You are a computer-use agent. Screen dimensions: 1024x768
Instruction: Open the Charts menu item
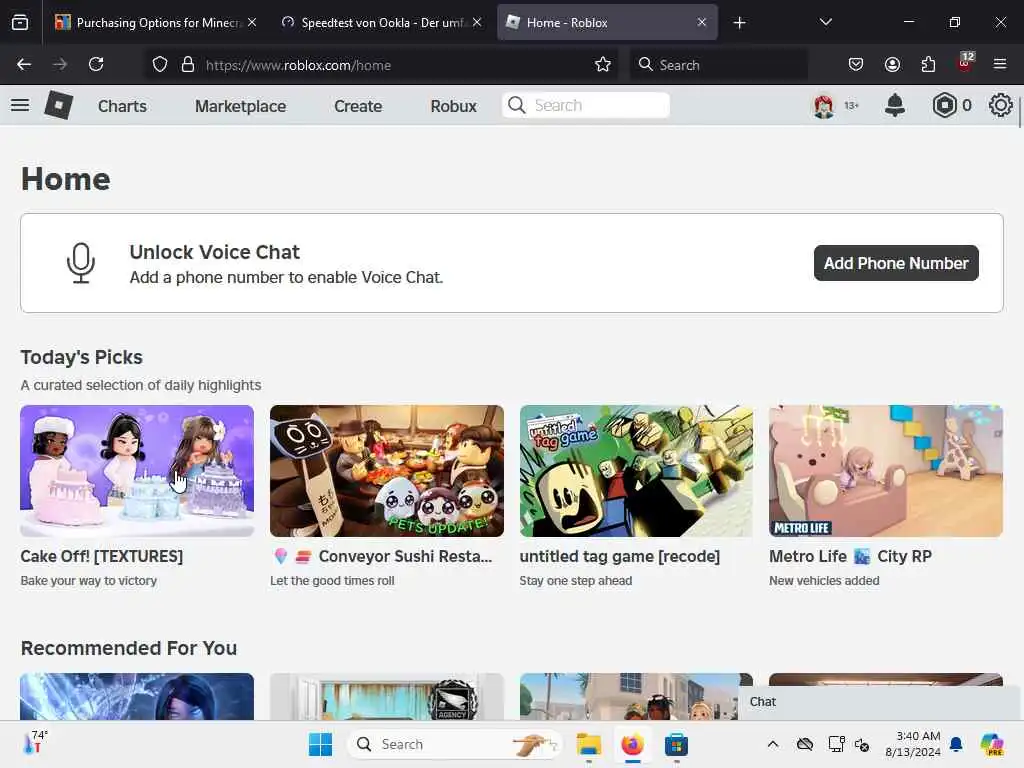[122, 106]
